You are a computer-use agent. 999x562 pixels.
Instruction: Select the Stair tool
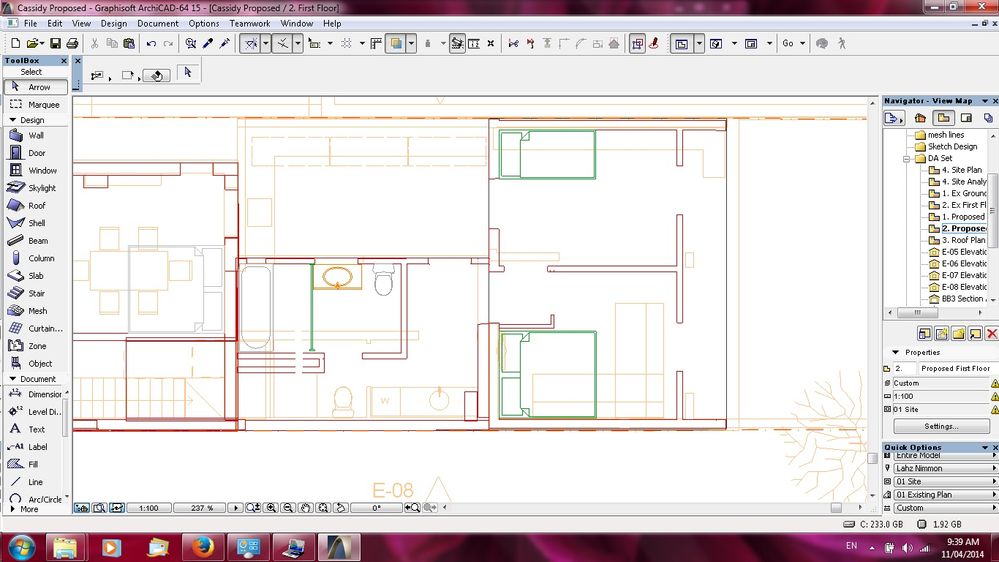(35, 293)
